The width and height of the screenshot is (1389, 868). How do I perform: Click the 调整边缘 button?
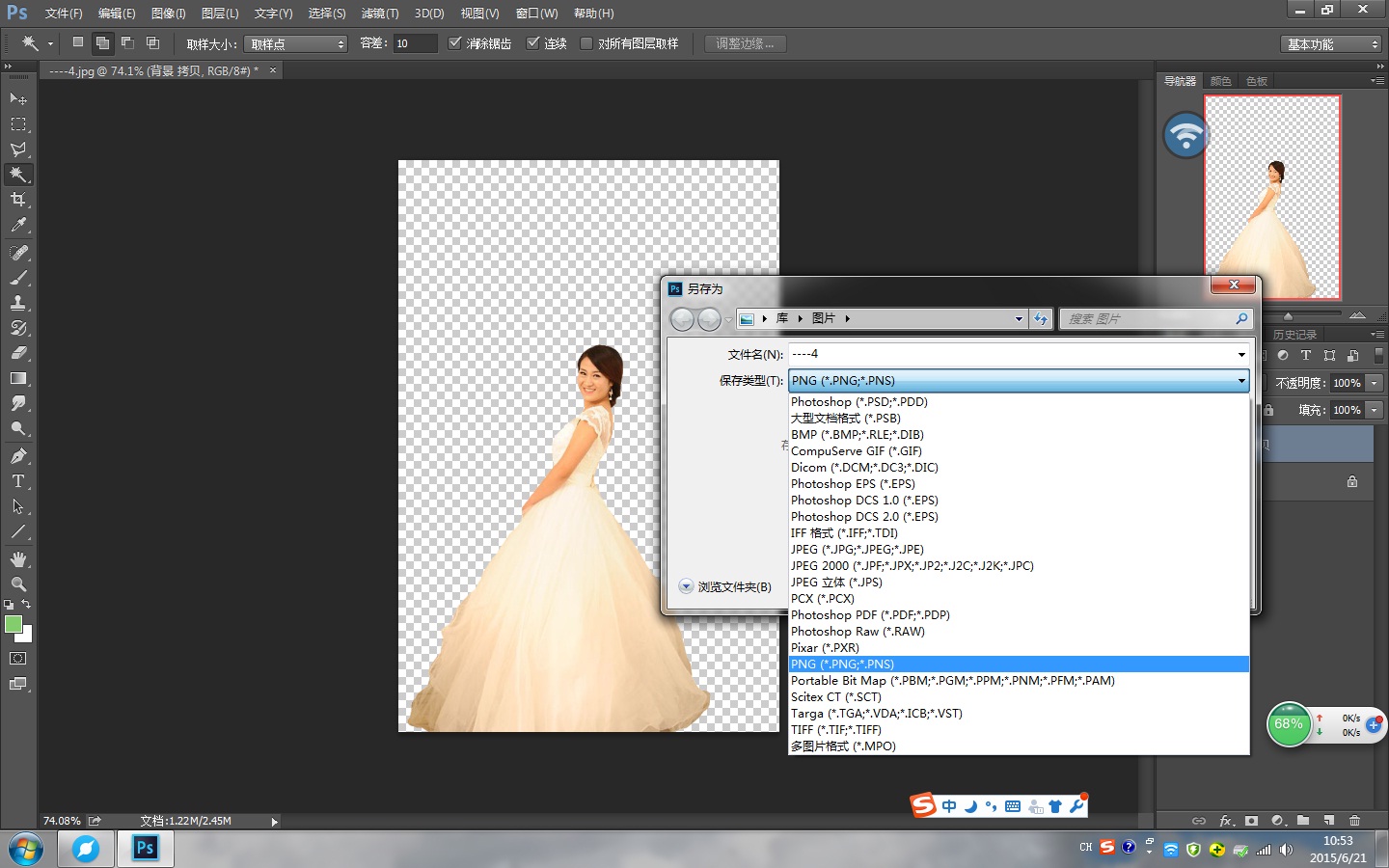[x=745, y=44]
